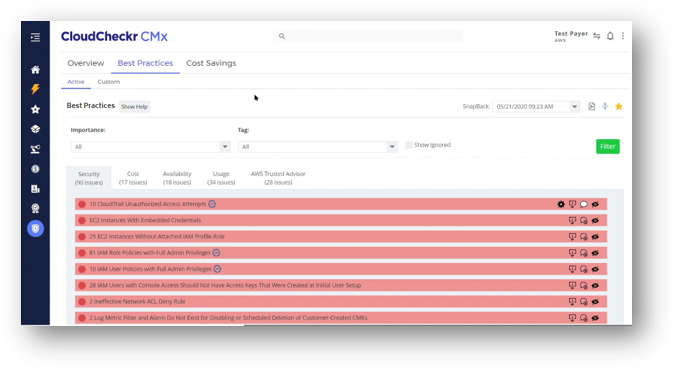Click the comment bubble on CloudTrail row
Viewport: 674px width, 368px height.
583,204
